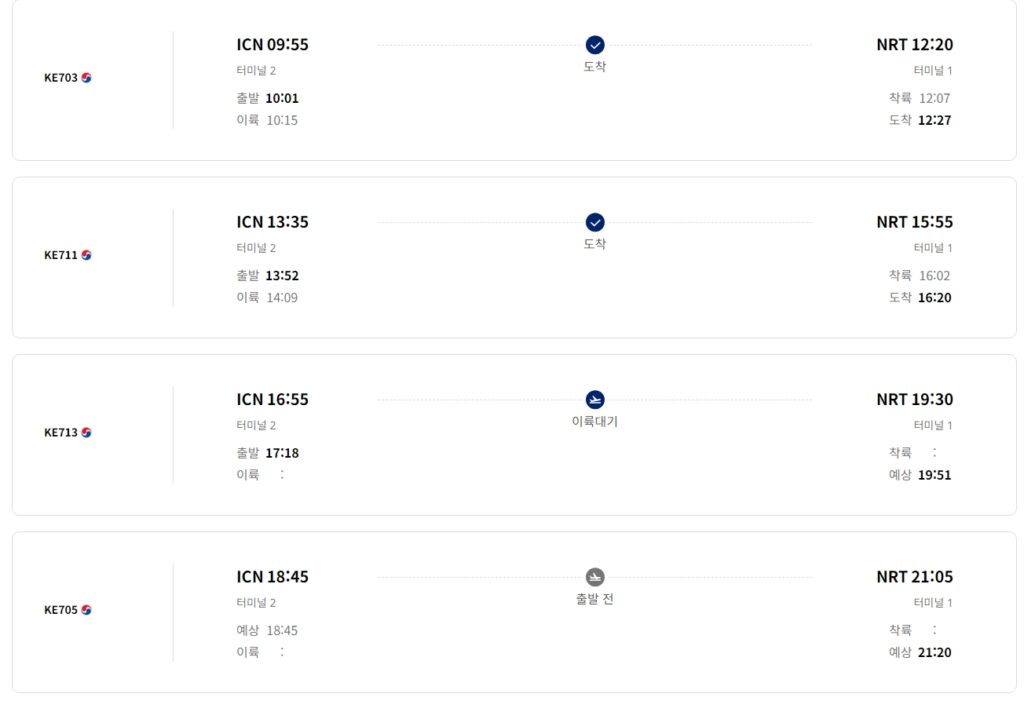Click the 출발 전 status label

[x=594, y=599]
